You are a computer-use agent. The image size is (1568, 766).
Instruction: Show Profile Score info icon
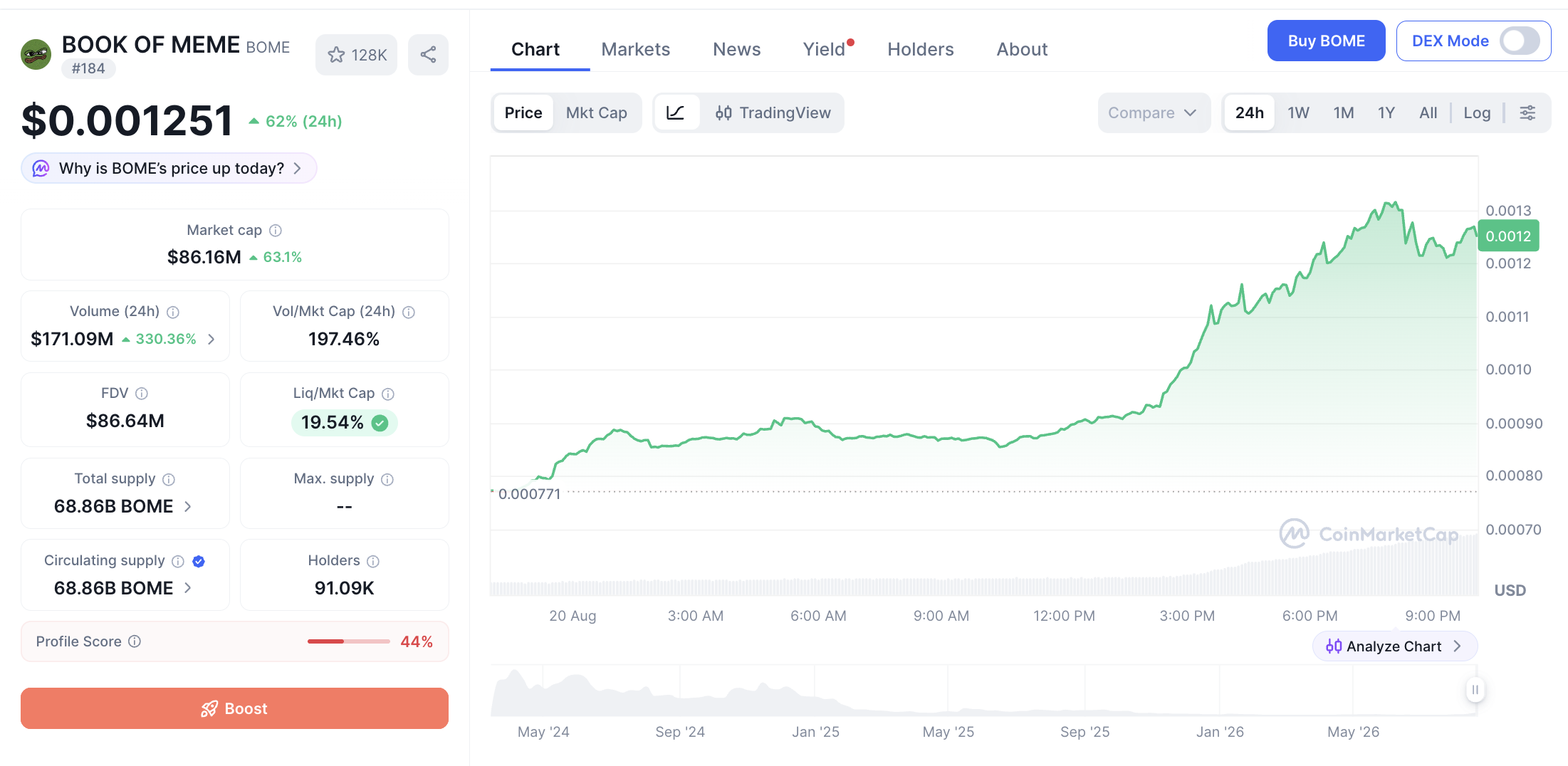pyautogui.click(x=135, y=641)
